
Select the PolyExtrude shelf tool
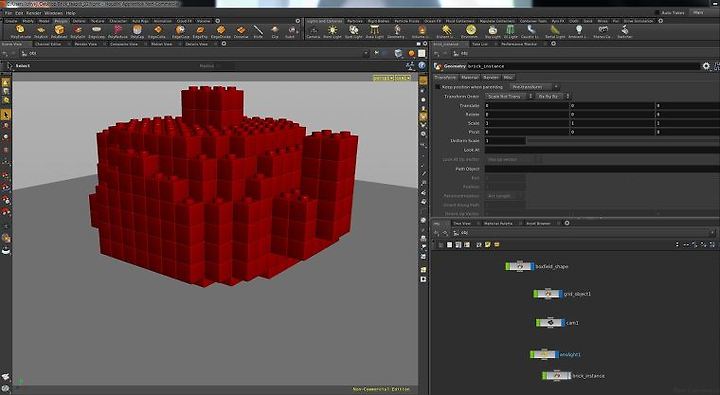21,32
